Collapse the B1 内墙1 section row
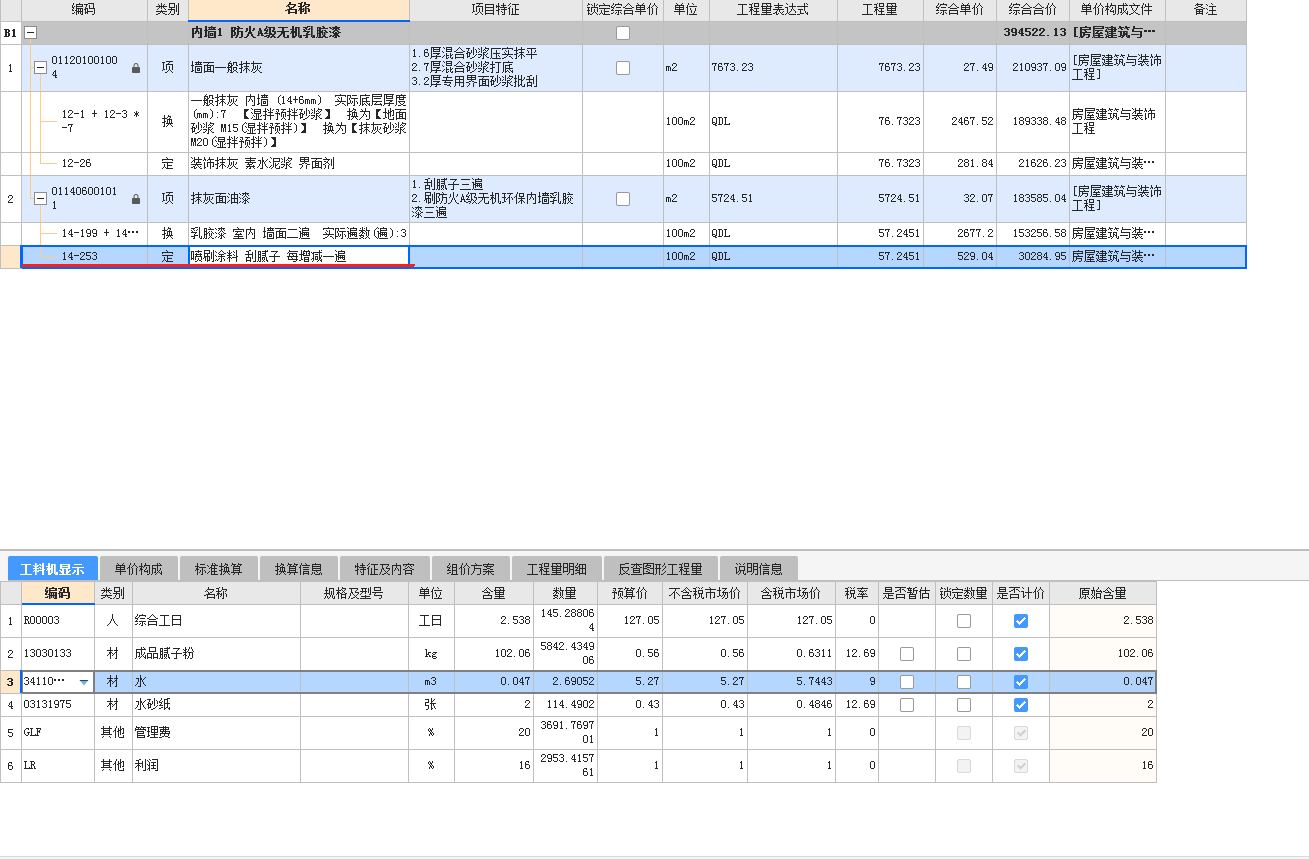Image resolution: width=1309 pixels, height=859 pixels. click(x=30, y=33)
